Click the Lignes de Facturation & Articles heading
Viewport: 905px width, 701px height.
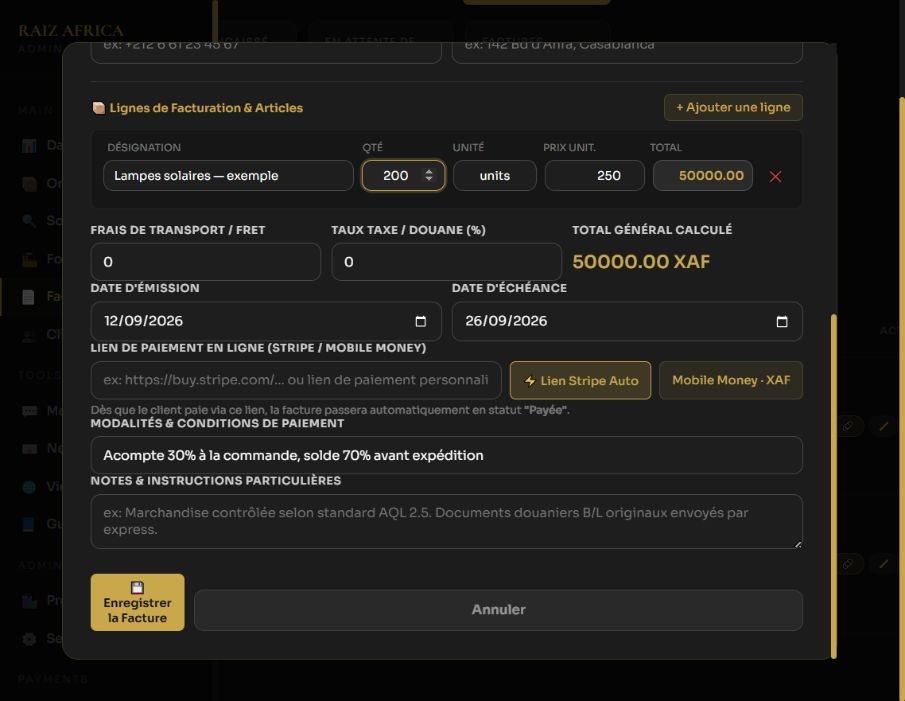[x=206, y=108]
